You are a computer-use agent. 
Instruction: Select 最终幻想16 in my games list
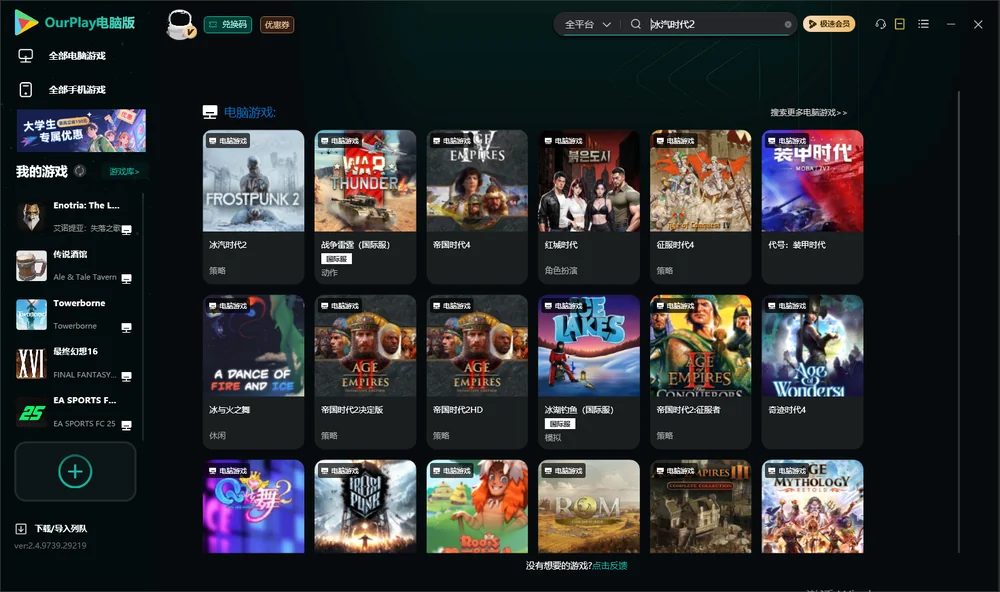coord(75,363)
